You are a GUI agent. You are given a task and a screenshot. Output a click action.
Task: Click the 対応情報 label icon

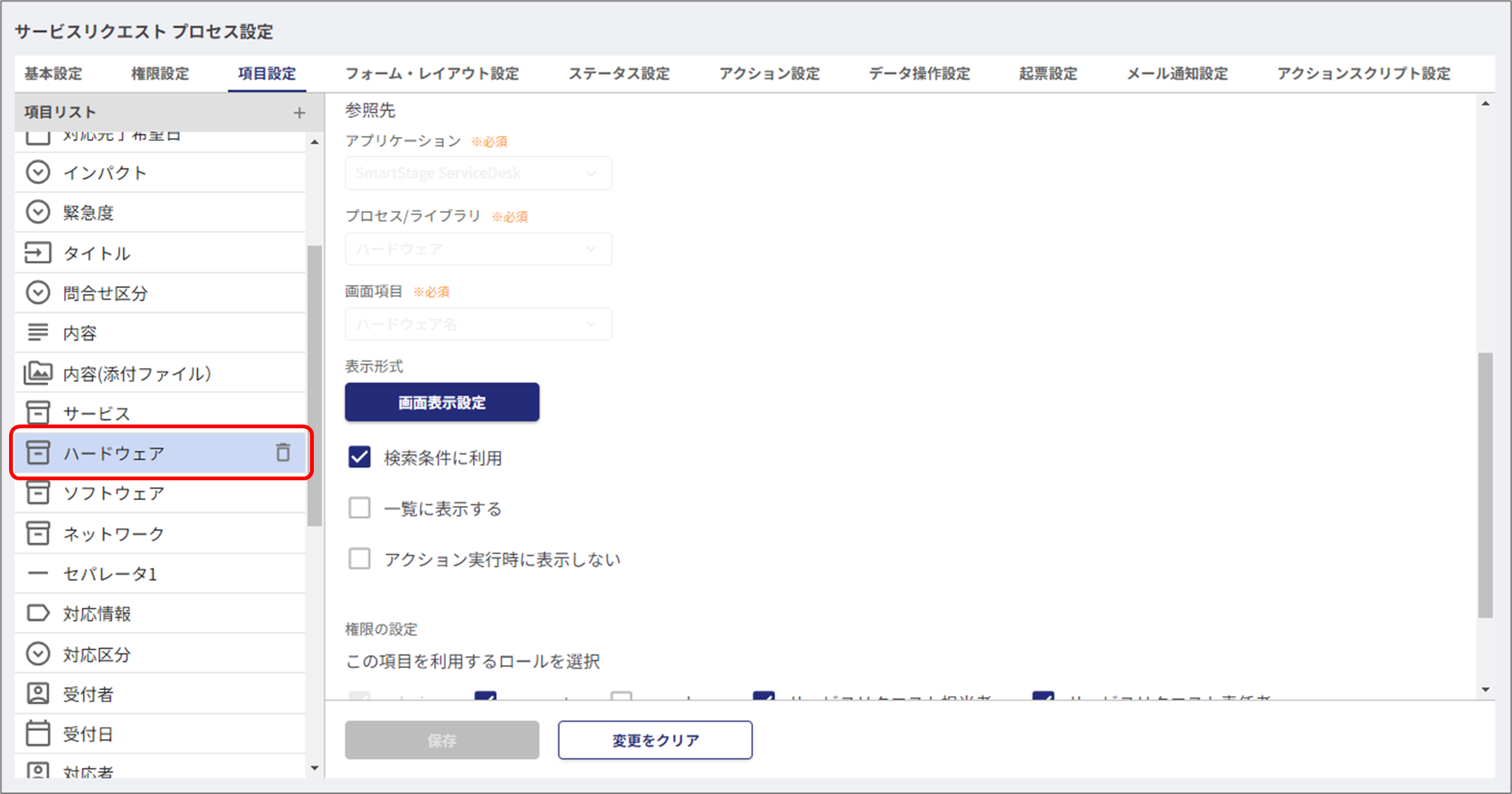[x=38, y=613]
